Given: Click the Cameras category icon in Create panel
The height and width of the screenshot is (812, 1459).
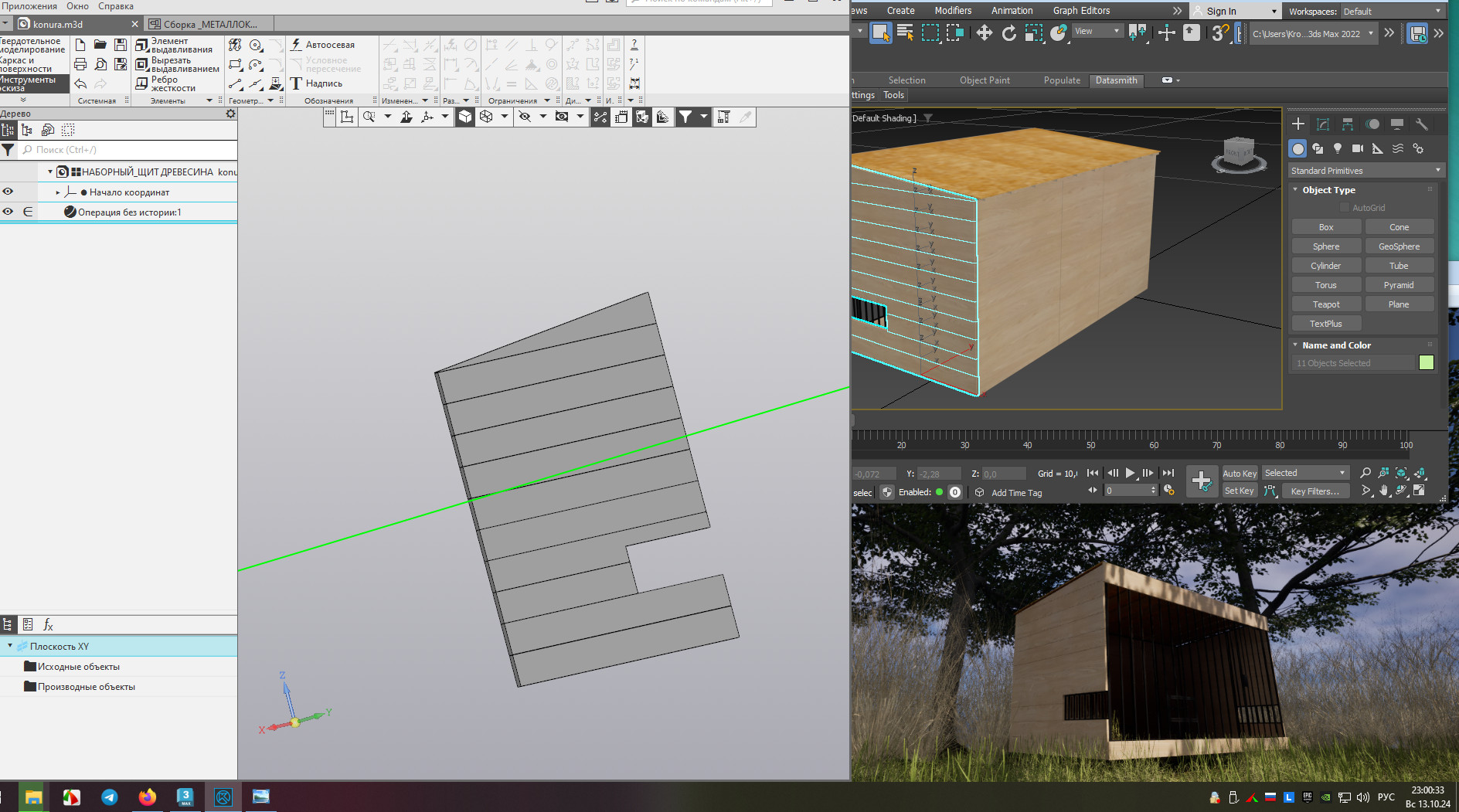Looking at the screenshot, I should pos(1358,148).
